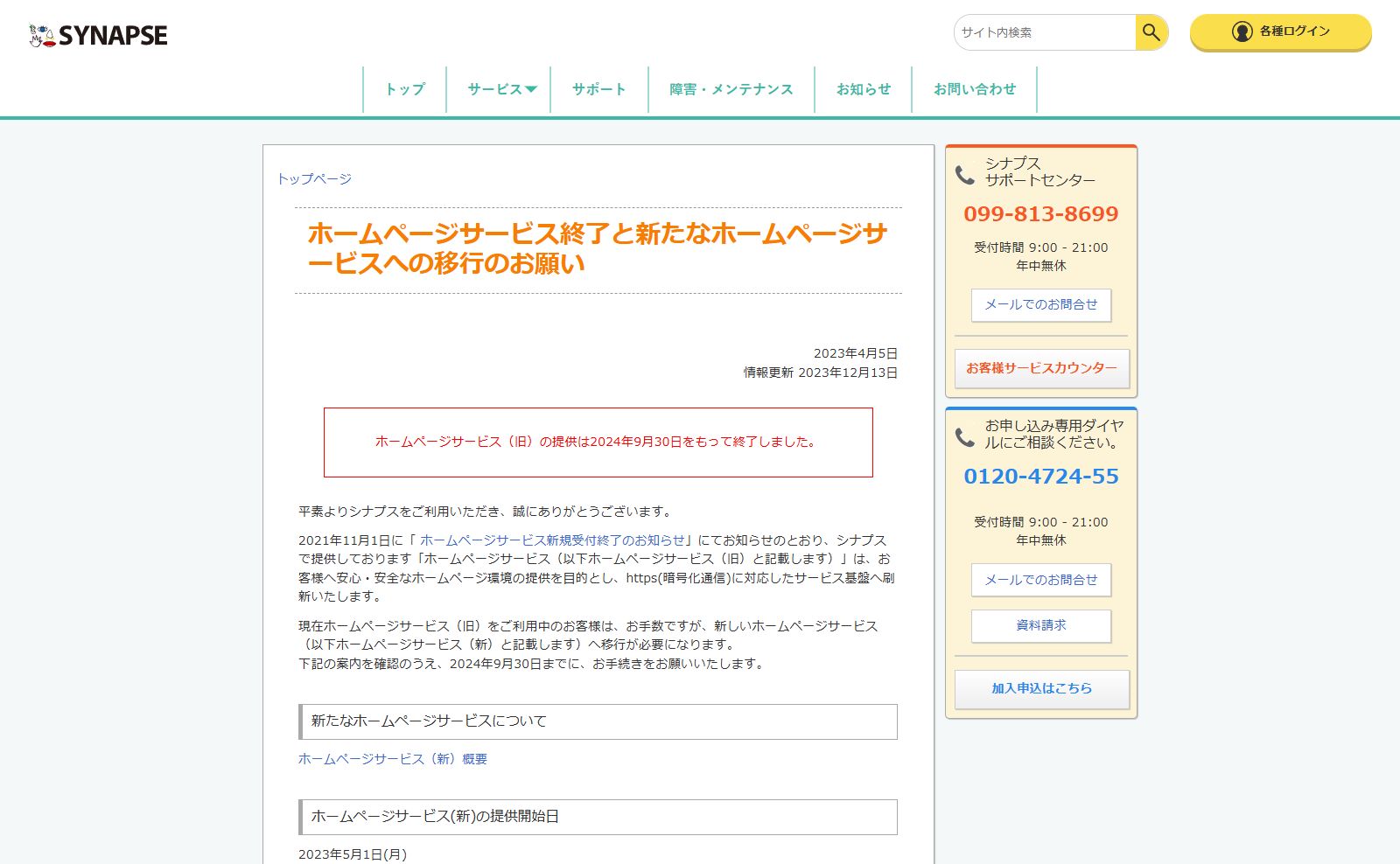Screen dimensions: 1400x864
Task: Open the トップ menu item
Action: coord(405,89)
